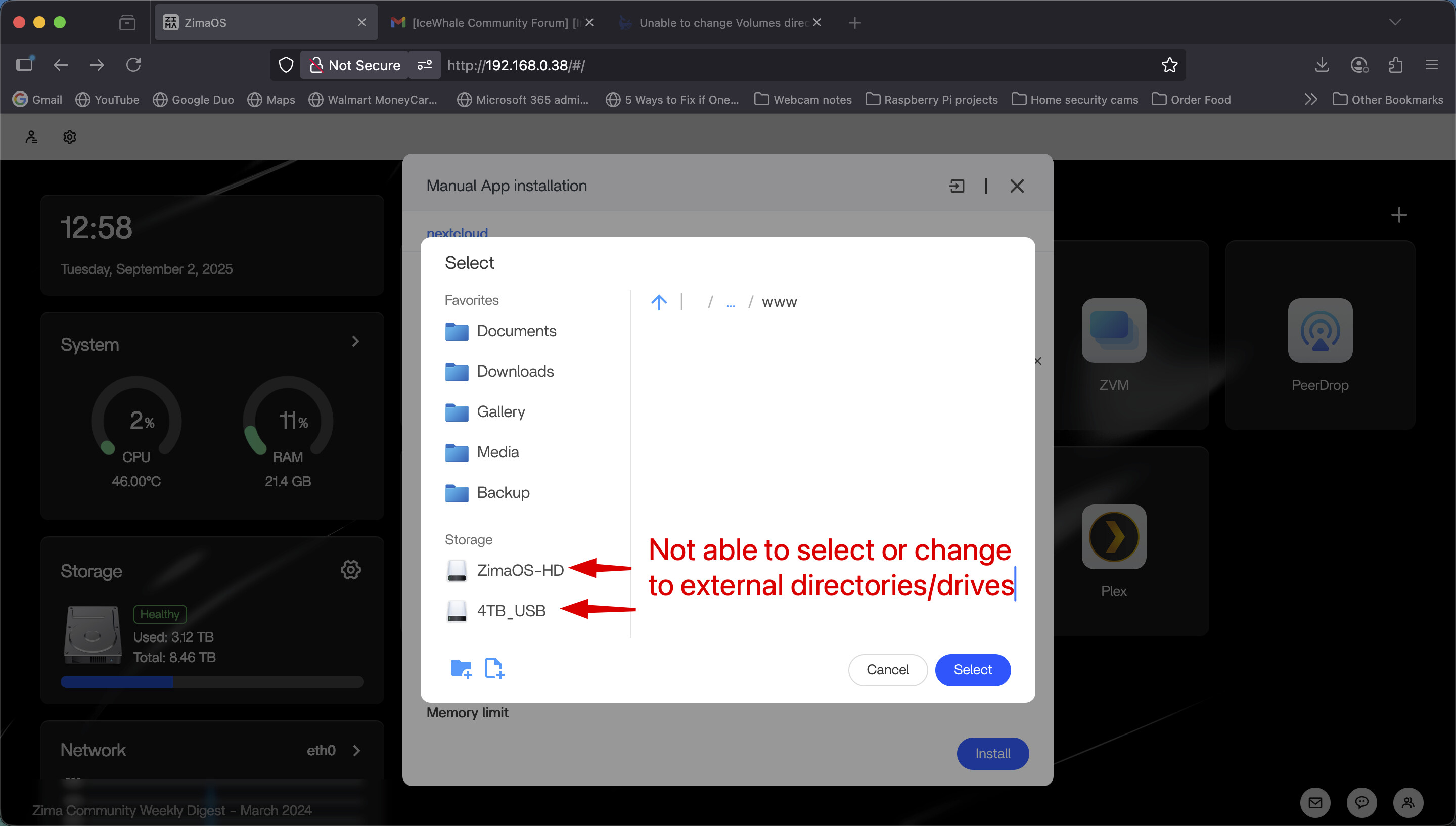This screenshot has height=826, width=1456.
Task: Go up one directory with arrow icon
Action: 659,302
